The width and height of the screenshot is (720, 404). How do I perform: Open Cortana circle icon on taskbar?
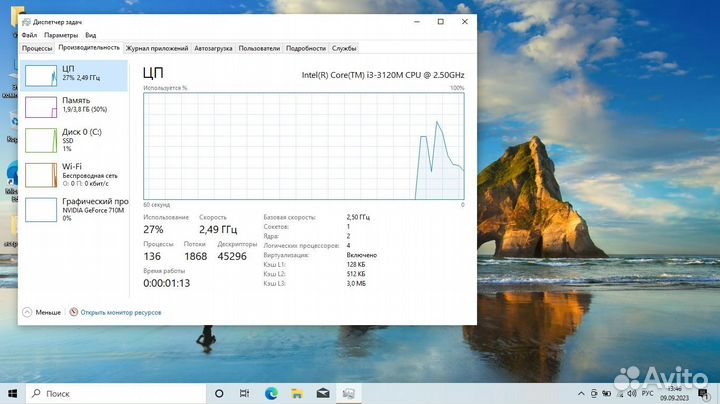pyautogui.click(x=219, y=393)
